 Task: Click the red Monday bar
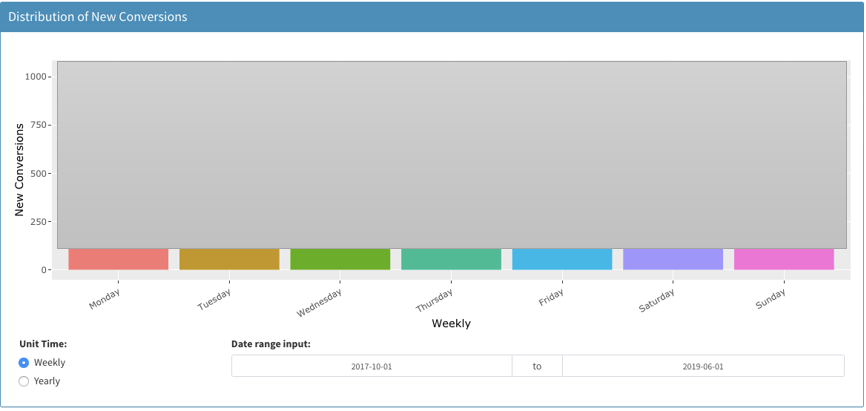(118, 259)
